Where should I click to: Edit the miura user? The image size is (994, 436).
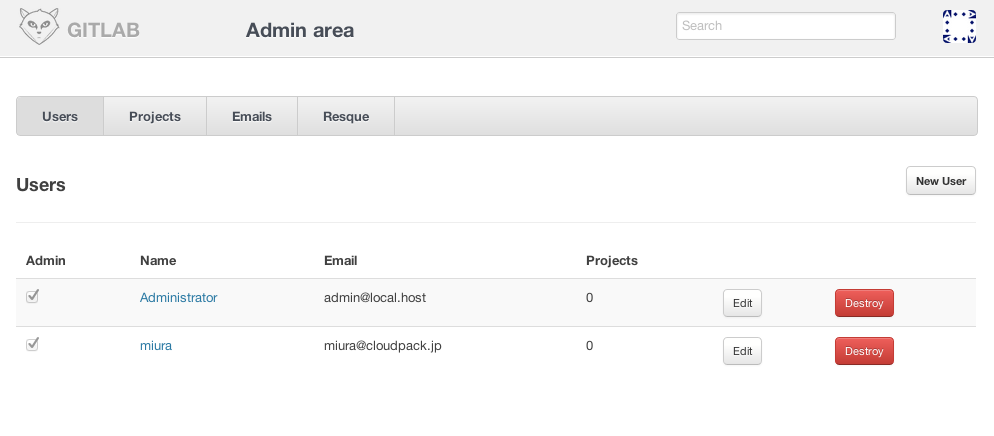[742, 351]
